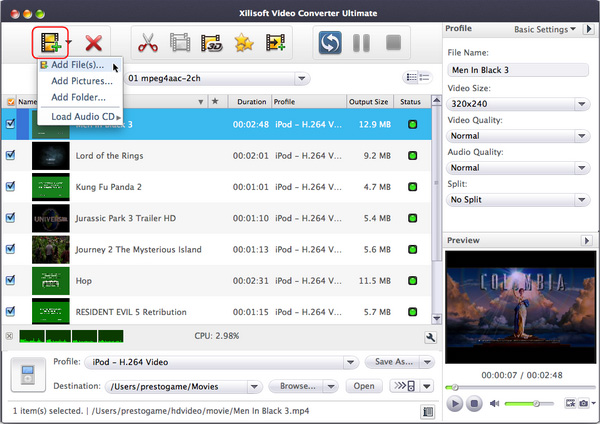This screenshot has width=600, height=424.
Task: Select Add Pictures... menu entry
Action: (x=82, y=81)
